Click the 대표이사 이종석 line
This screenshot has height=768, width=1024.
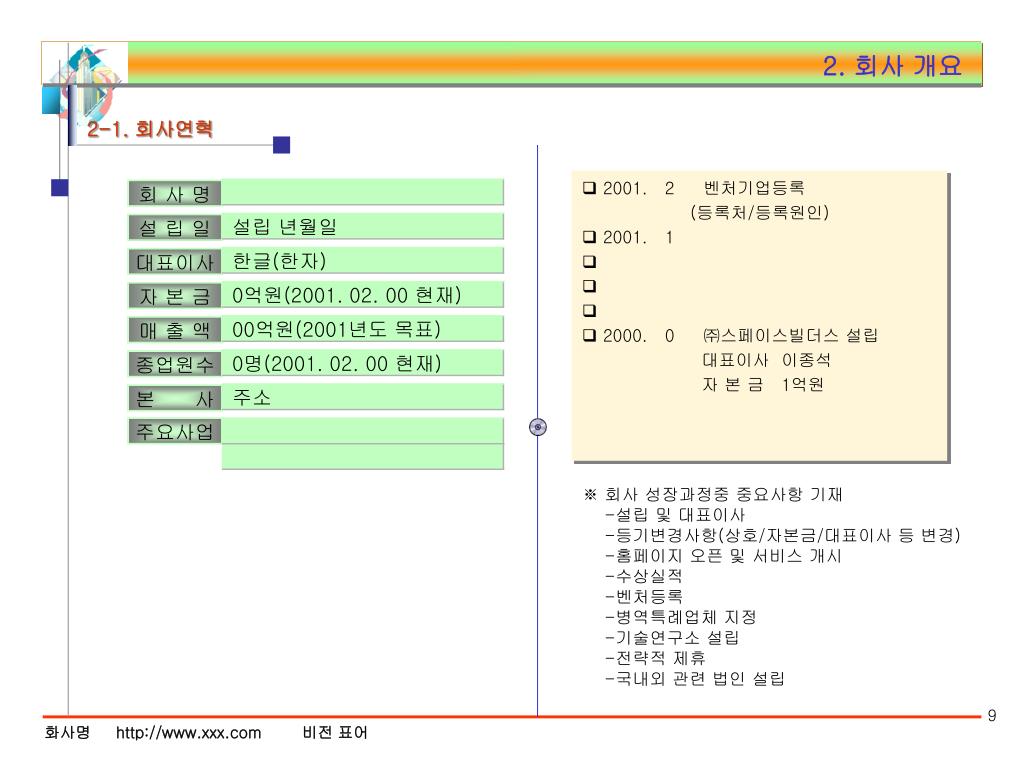point(767,360)
